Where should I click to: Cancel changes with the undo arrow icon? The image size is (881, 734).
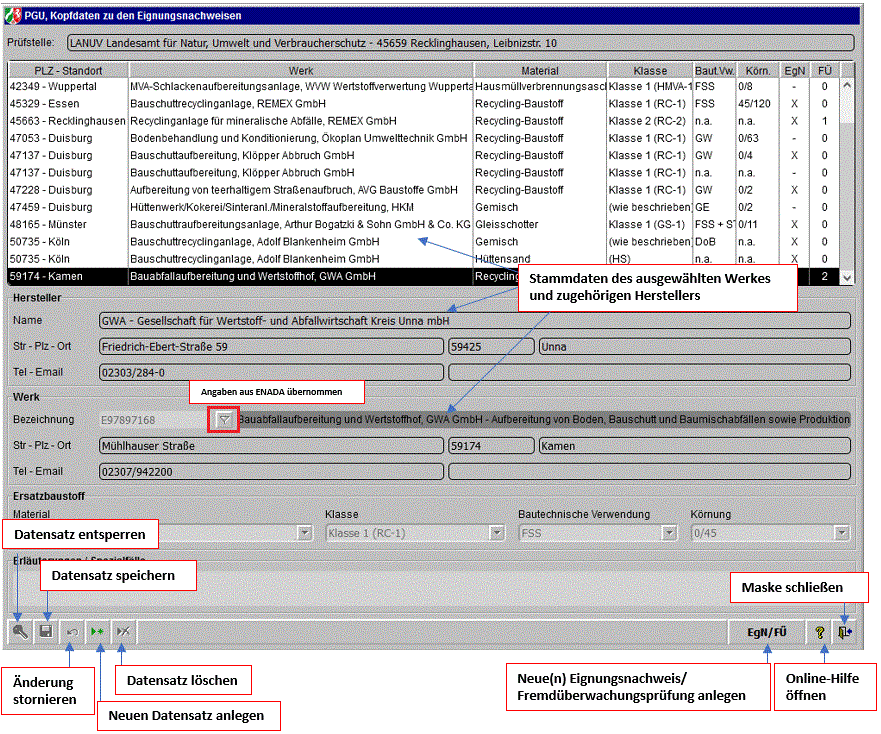[x=71, y=632]
